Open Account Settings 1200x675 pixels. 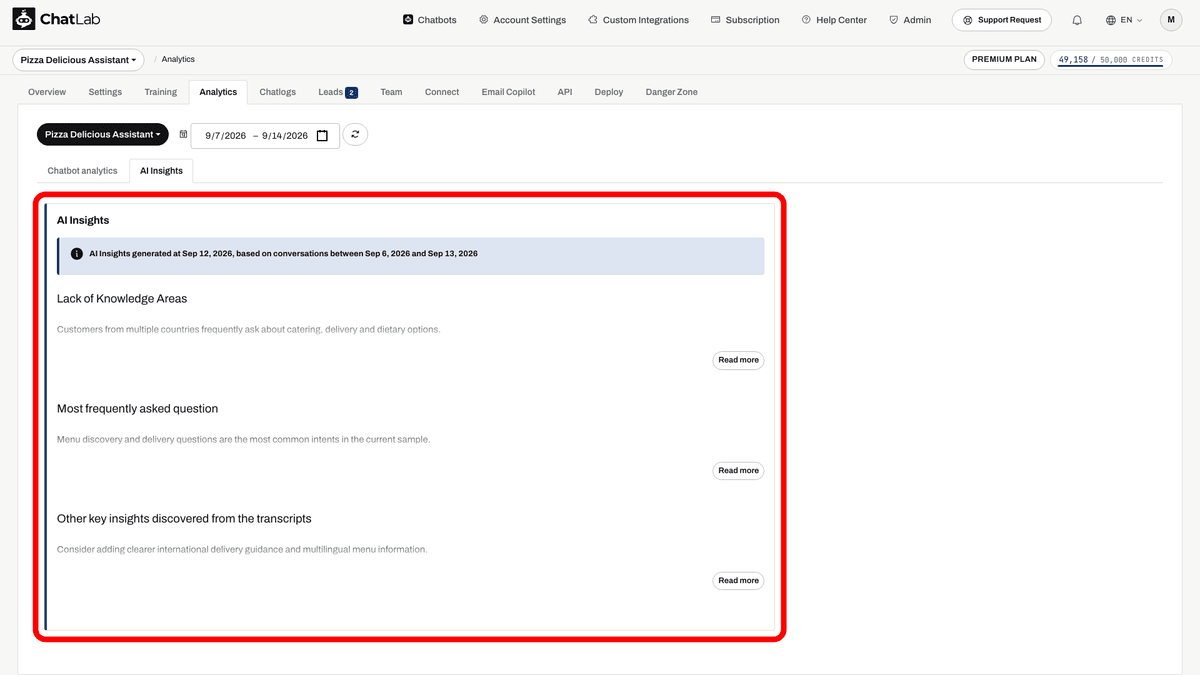(x=522, y=20)
